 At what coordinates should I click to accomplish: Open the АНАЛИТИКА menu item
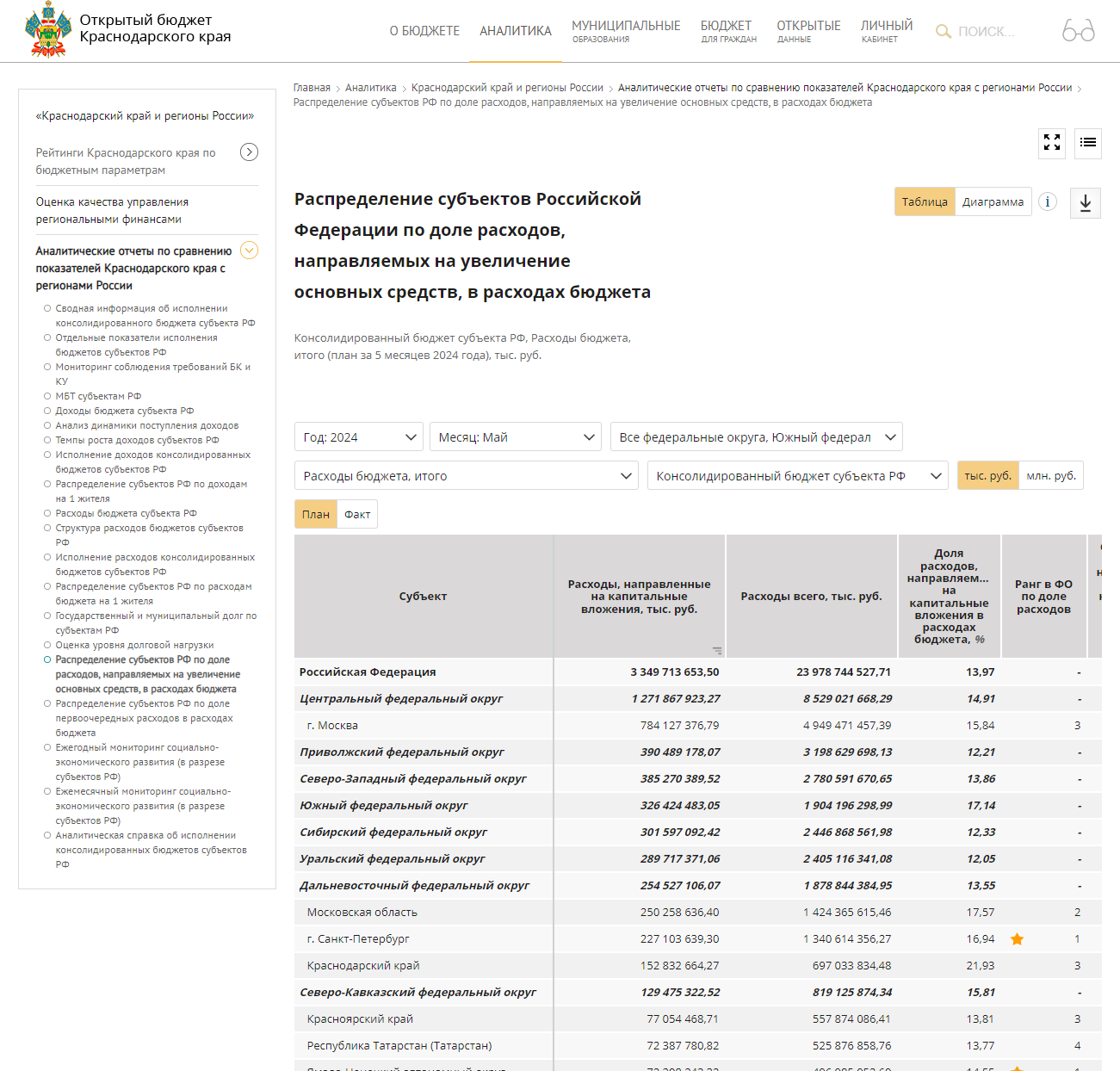(515, 31)
